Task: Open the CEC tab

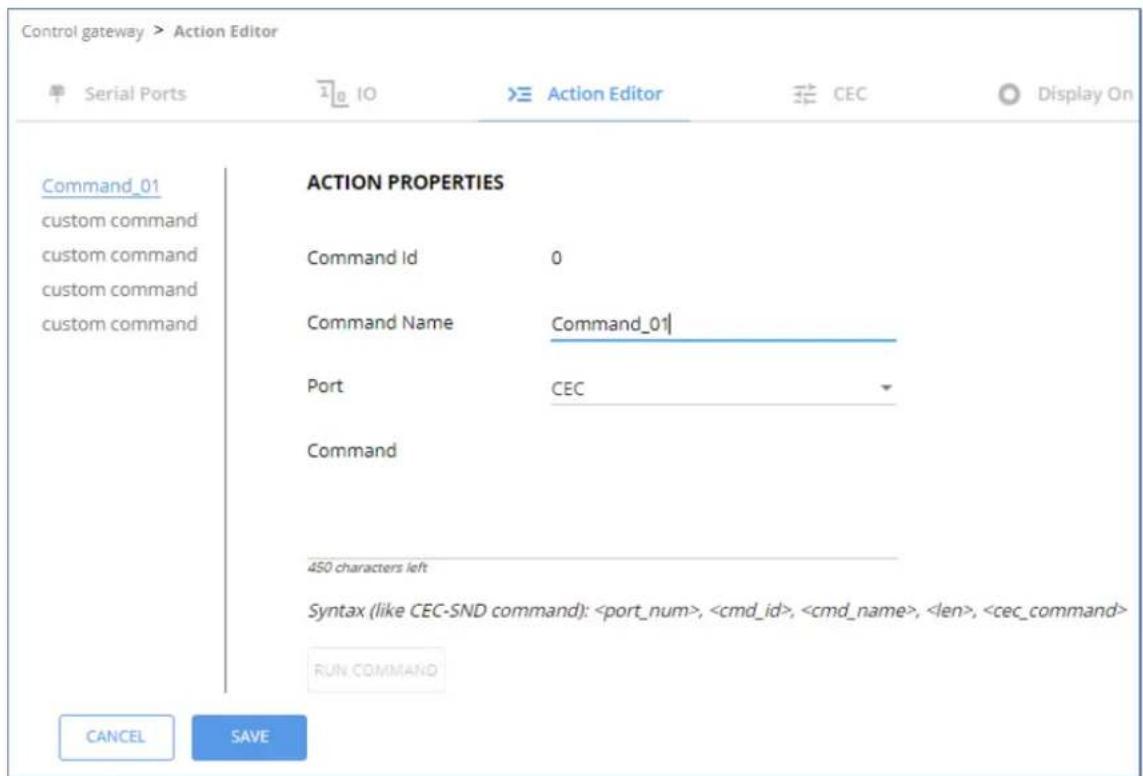Action: 850,94
